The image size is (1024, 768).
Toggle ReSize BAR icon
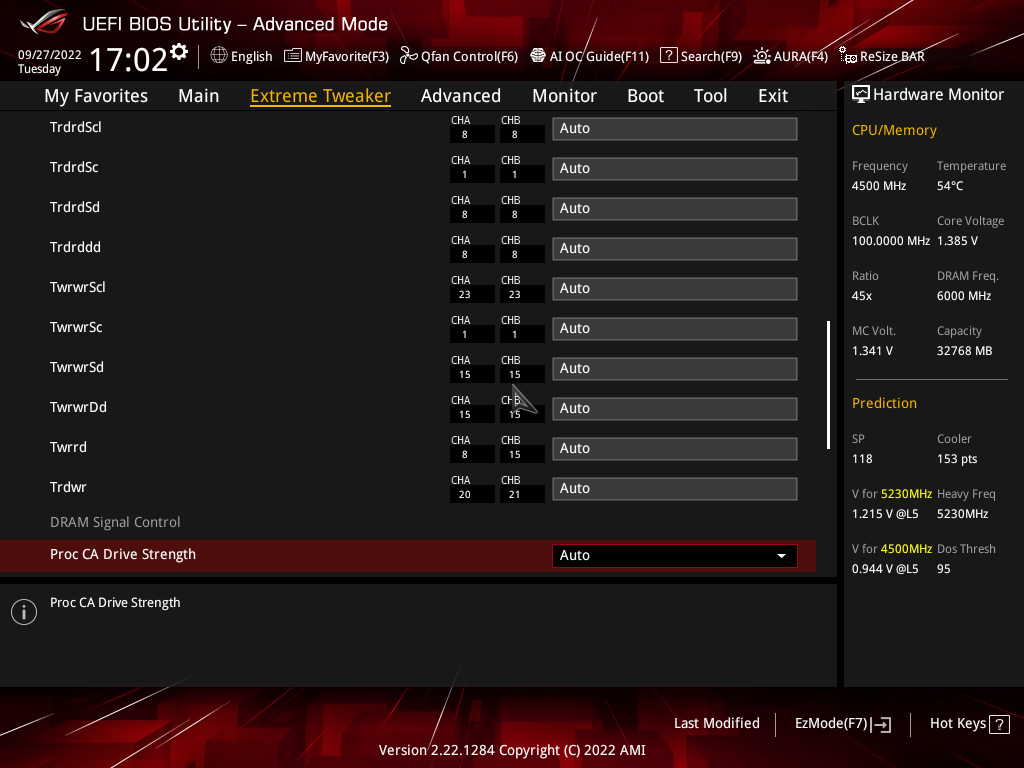point(848,56)
